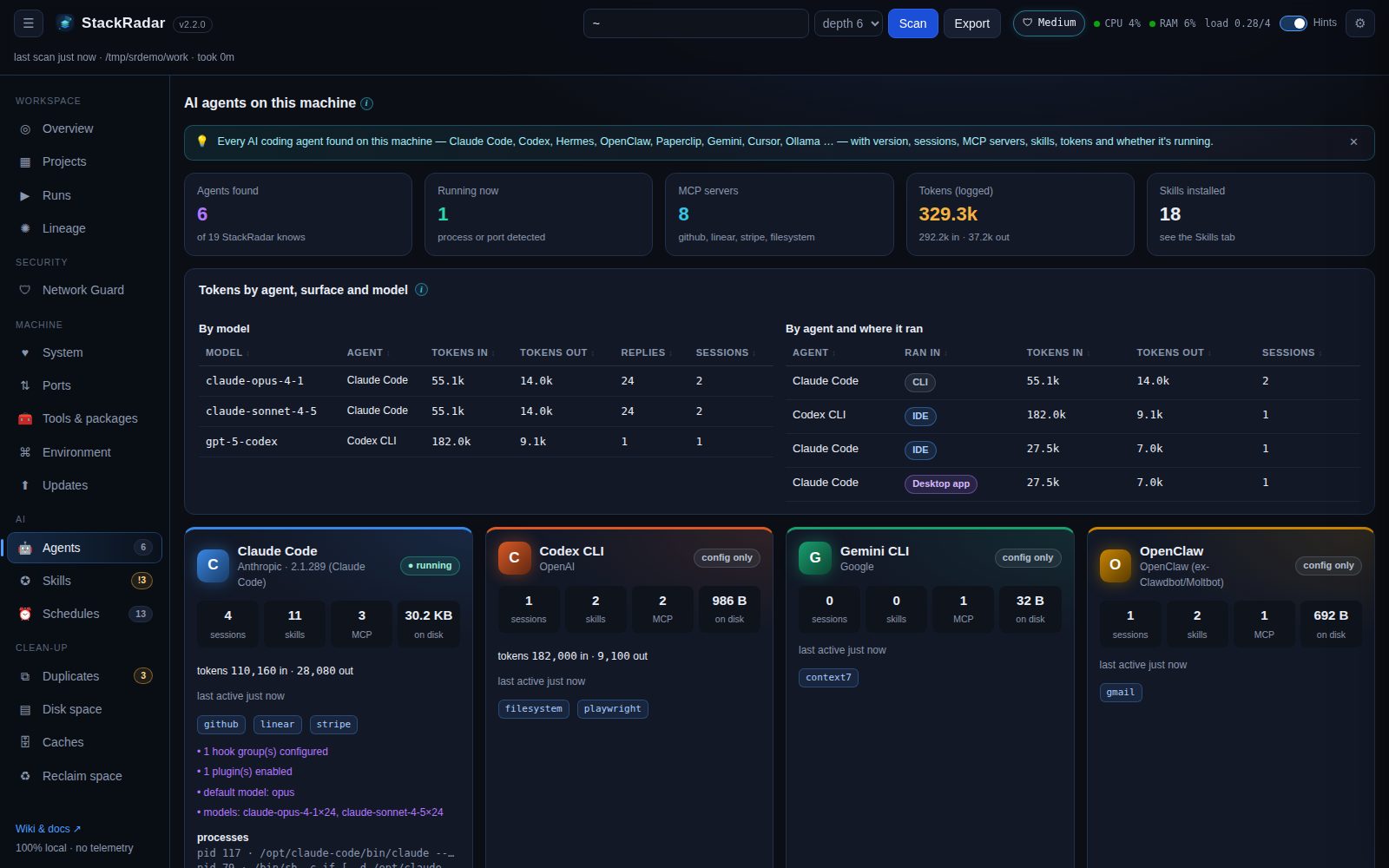Open Duplicates under Clean-up
Screen dimensions: 1389x868
85,676
